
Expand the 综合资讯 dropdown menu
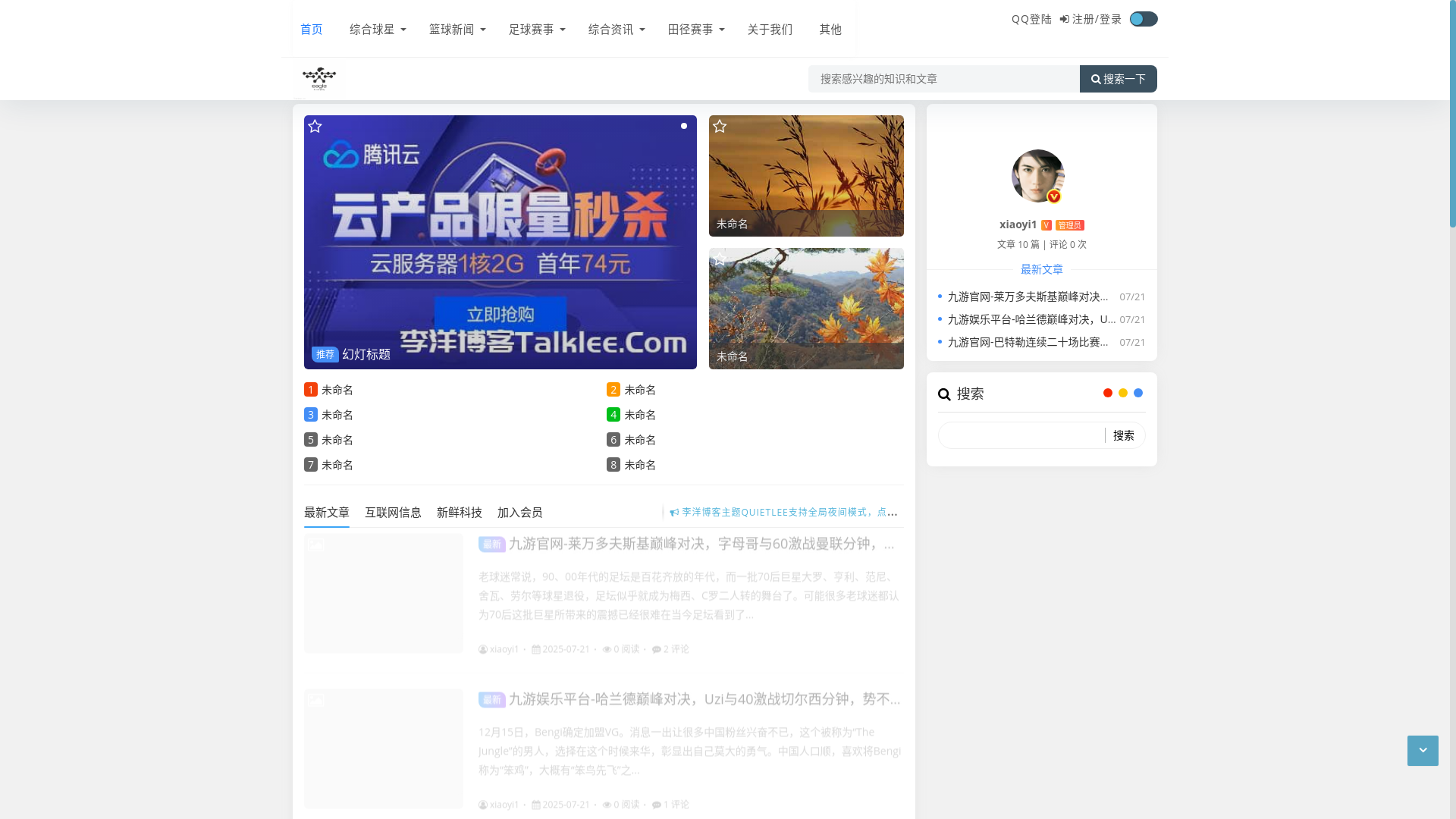click(617, 30)
